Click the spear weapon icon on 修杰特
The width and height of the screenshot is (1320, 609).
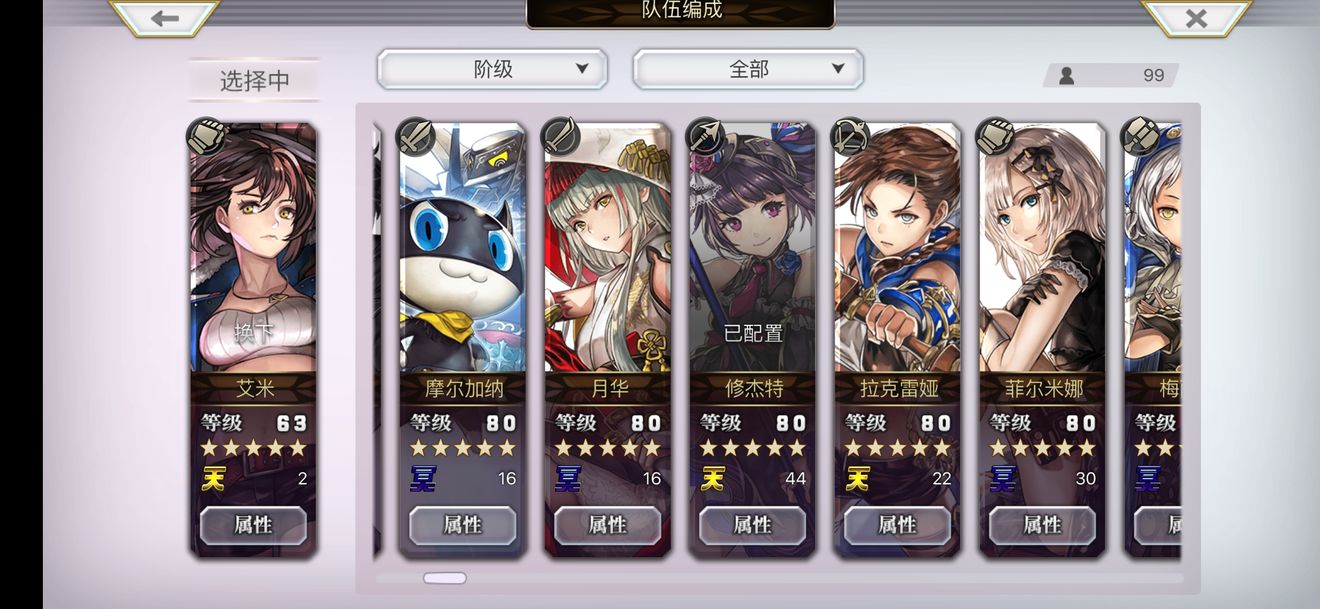[705, 135]
